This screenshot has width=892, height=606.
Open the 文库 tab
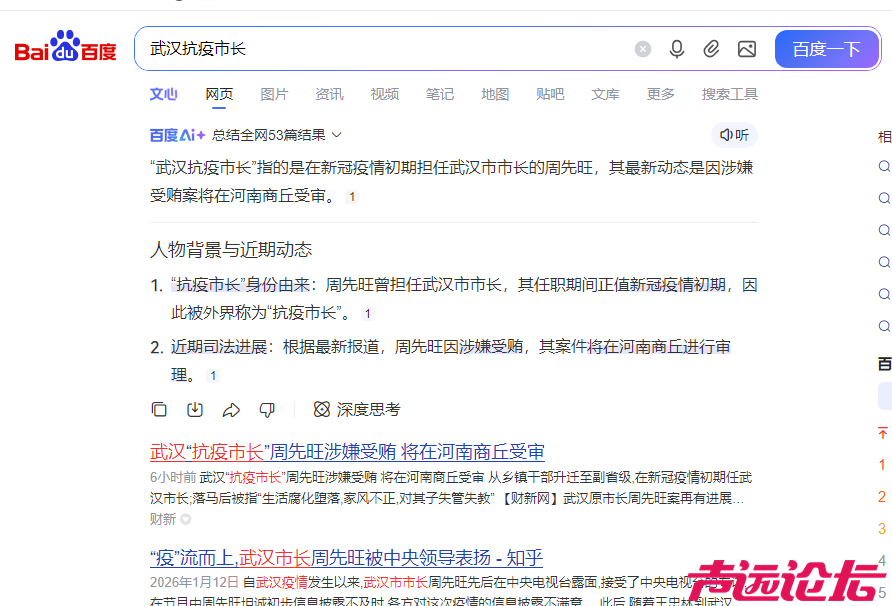(x=605, y=94)
